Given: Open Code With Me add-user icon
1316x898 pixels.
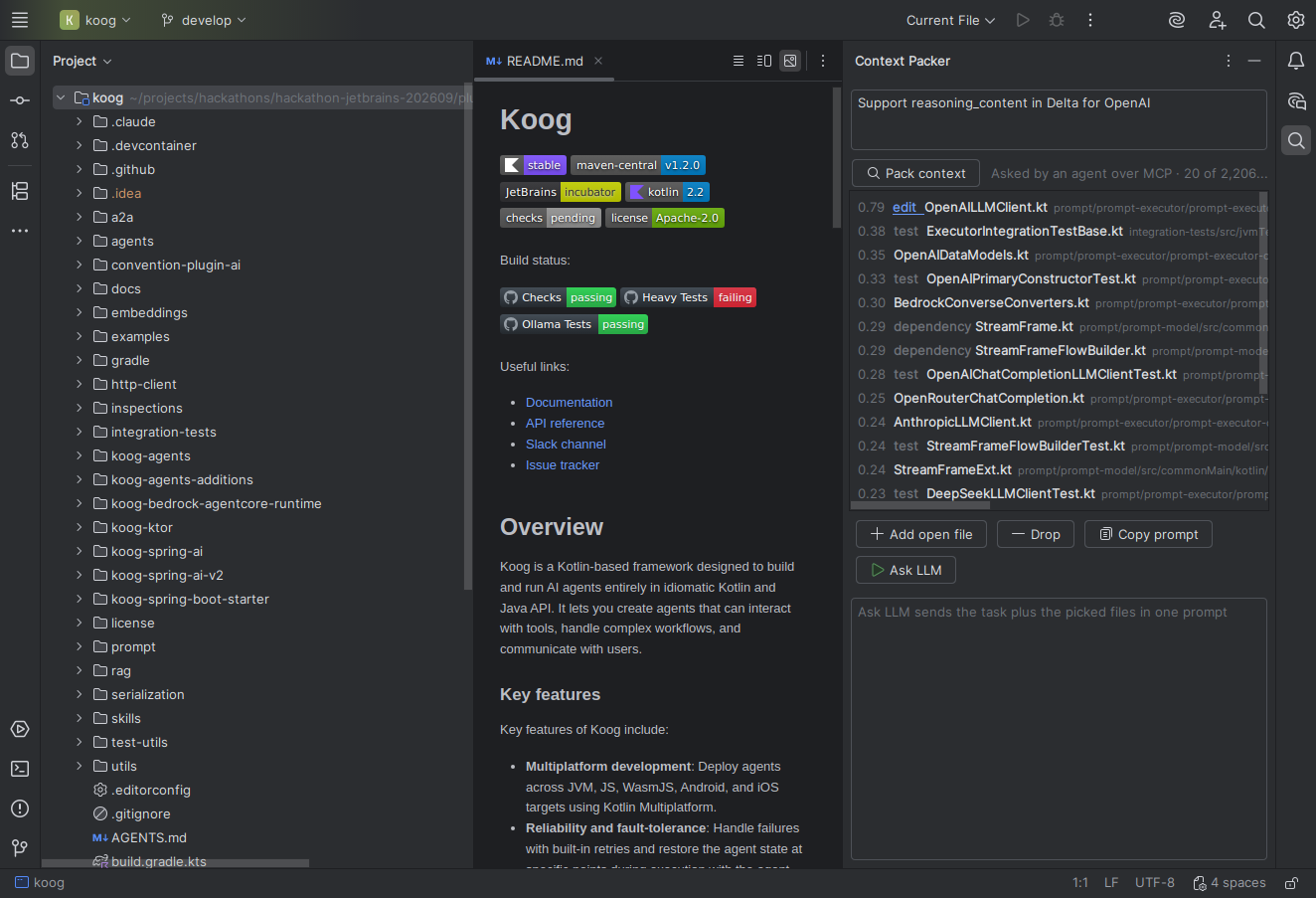Looking at the screenshot, I should [x=1217, y=20].
